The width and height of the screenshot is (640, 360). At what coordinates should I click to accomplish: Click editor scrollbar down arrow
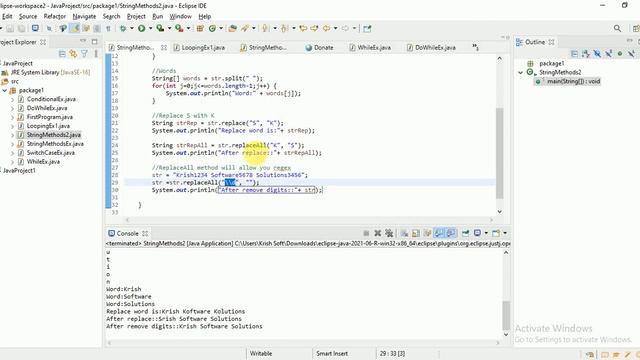(x=500, y=212)
